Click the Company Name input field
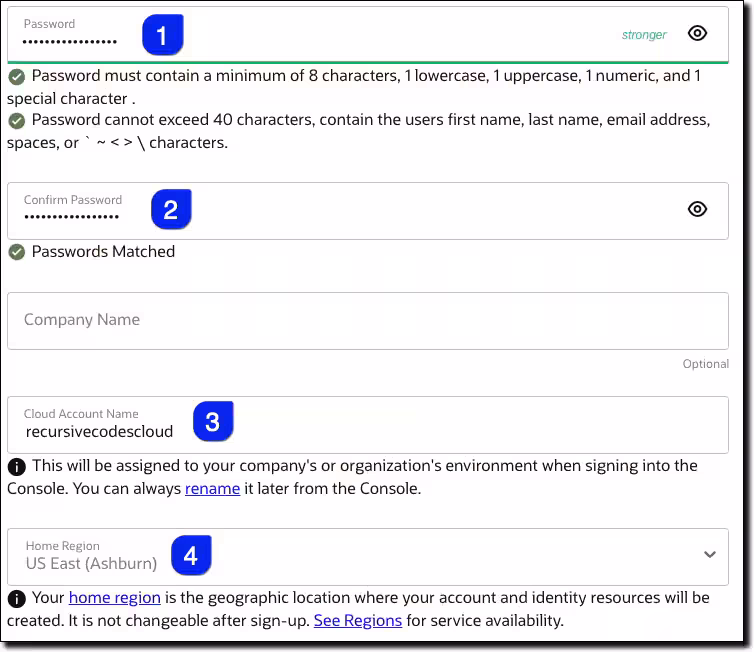The image size is (754, 652). [368, 321]
